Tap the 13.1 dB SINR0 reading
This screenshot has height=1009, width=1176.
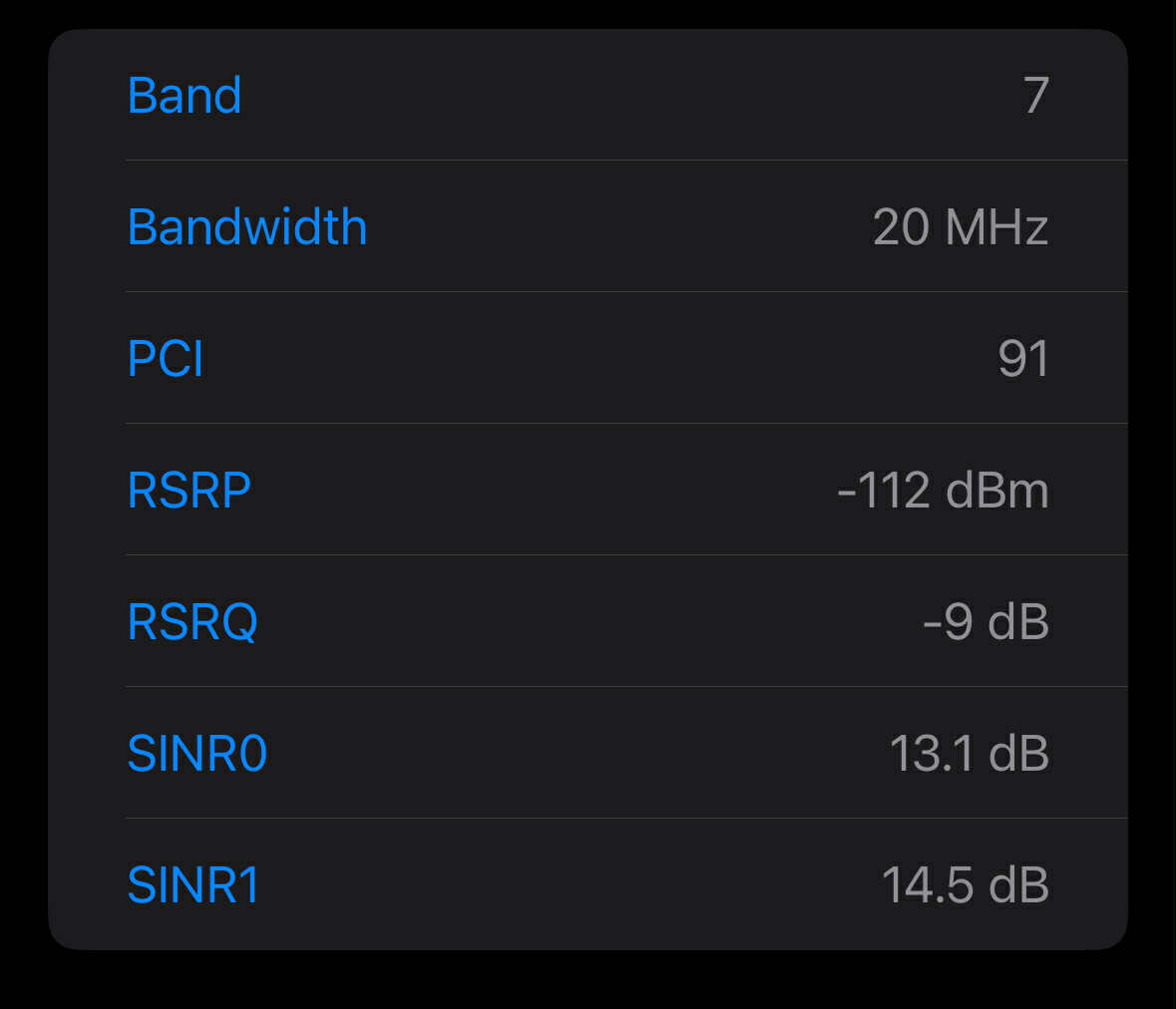tap(969, 754)
